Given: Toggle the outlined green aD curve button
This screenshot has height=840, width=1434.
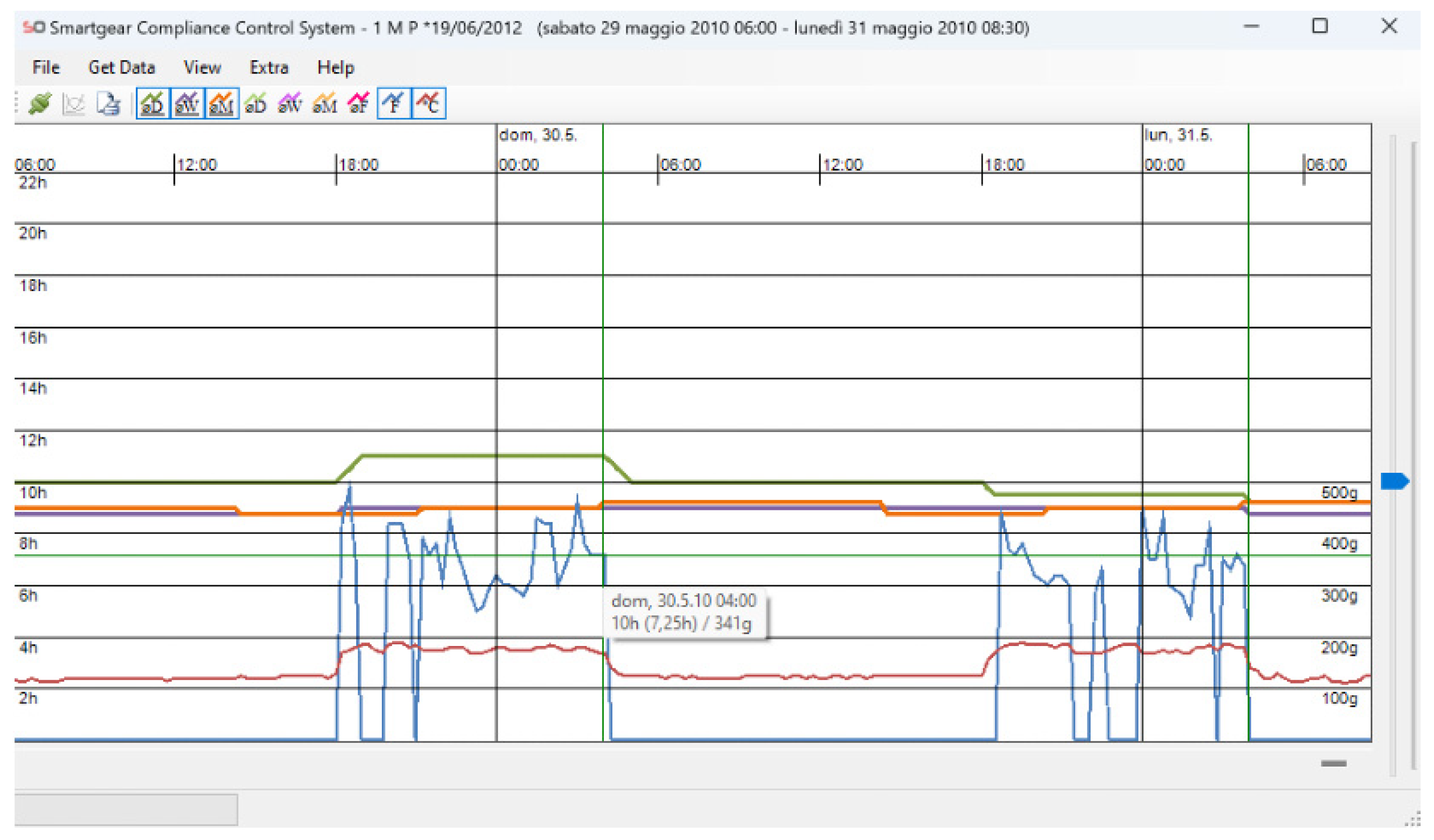Looking at the screenshot, I should (153, 104).
